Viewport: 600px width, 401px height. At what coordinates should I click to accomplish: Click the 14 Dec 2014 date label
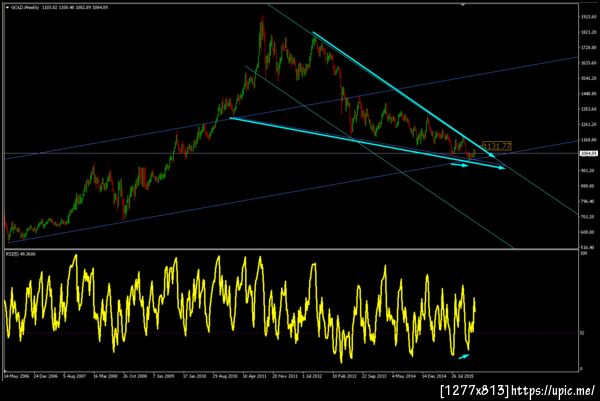click(x=434, y=376)
